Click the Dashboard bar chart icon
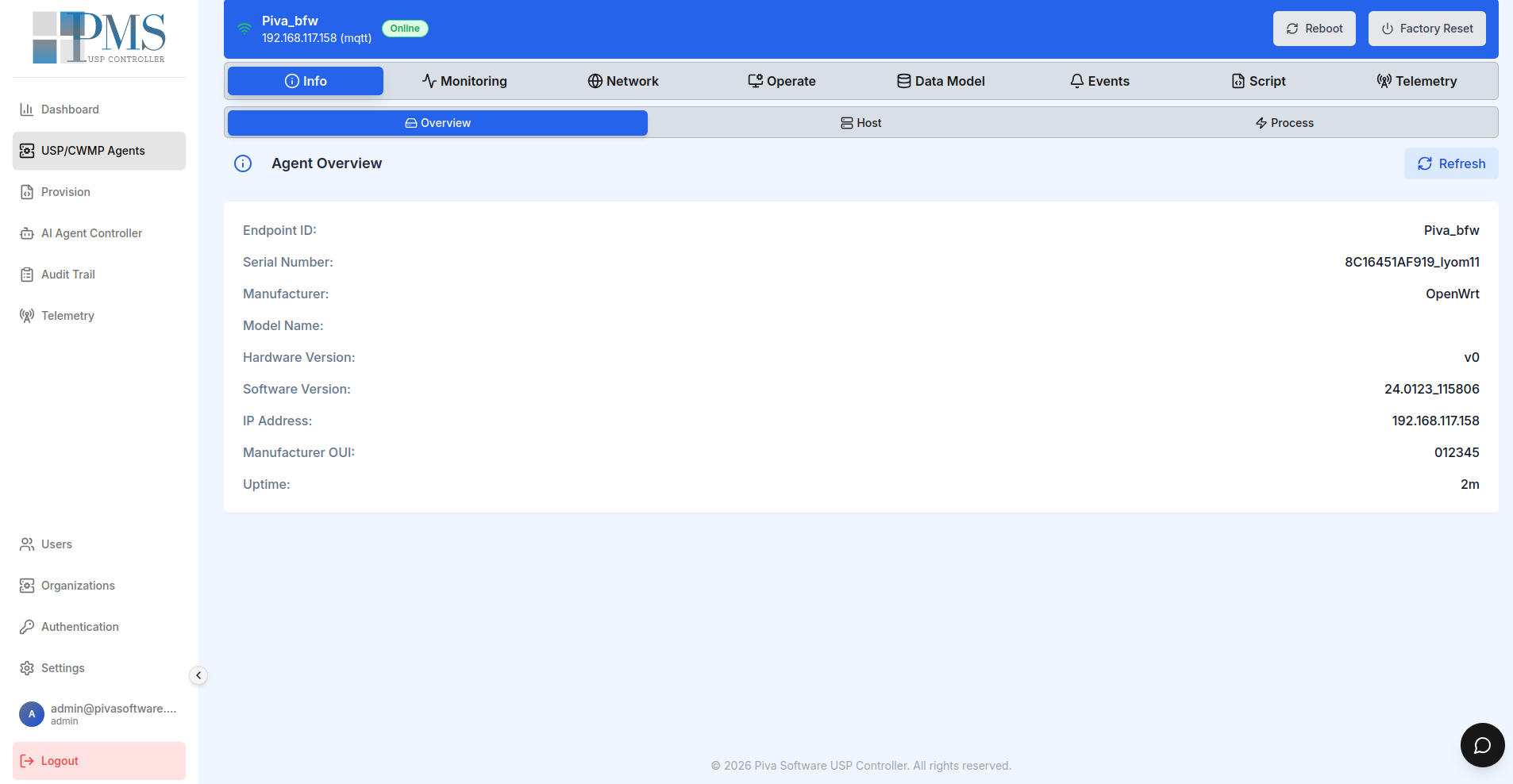This screenshot has height=784, width=1513. coord(27,110)
